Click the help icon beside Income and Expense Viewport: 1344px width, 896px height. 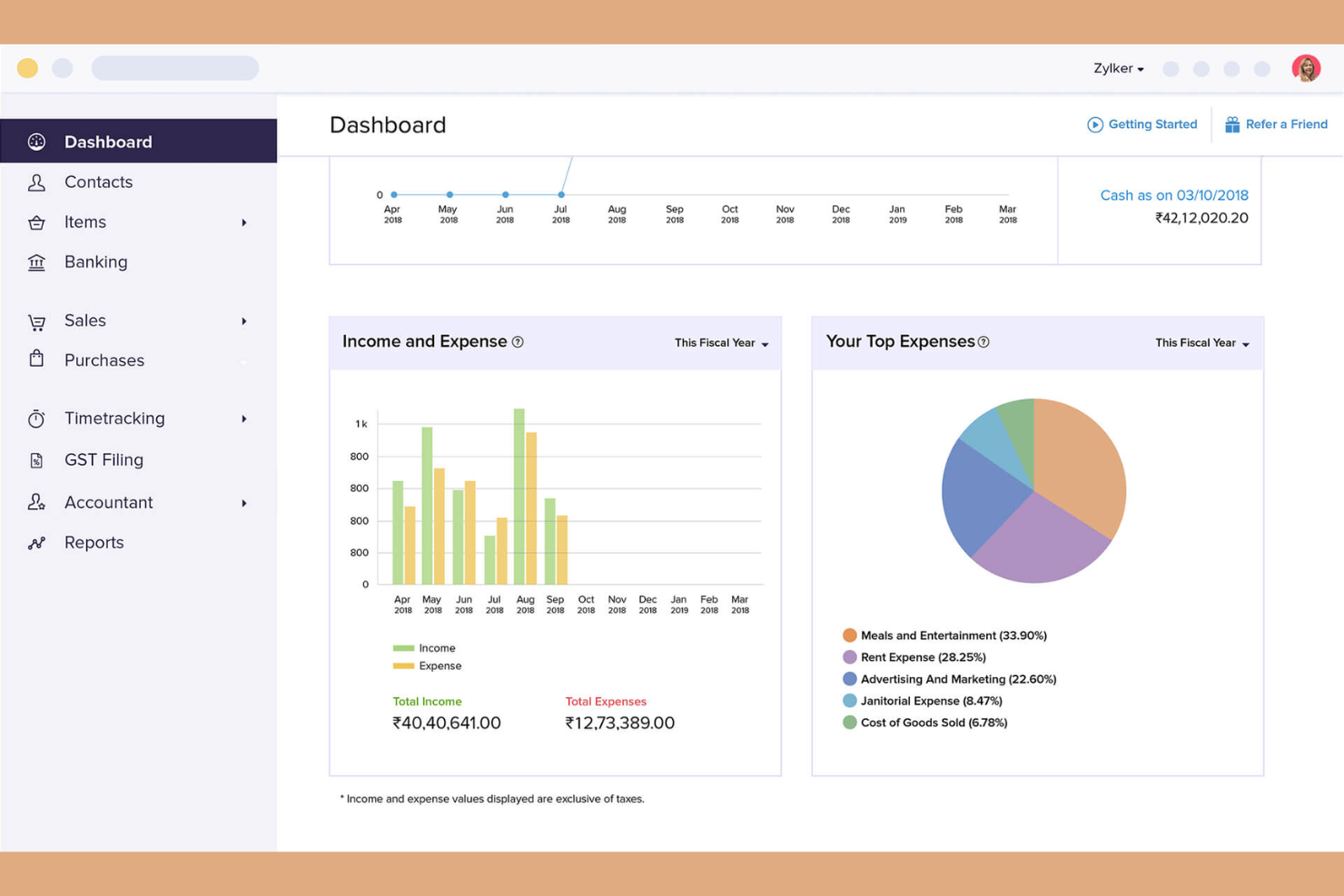tap(518, 341)
